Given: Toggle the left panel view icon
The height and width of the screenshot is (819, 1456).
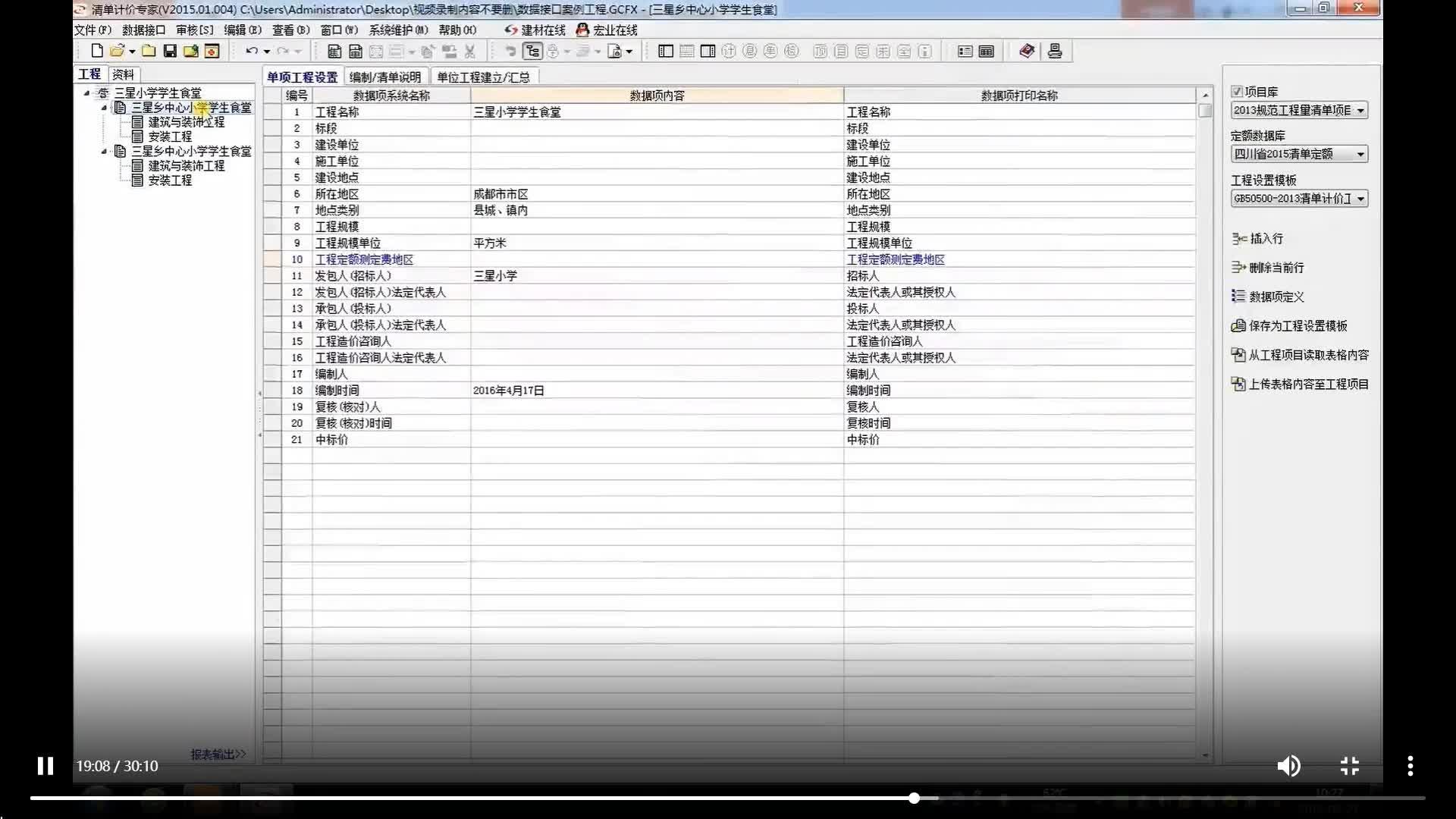Looking at the screenshot, I should click(x=665, y=51).
